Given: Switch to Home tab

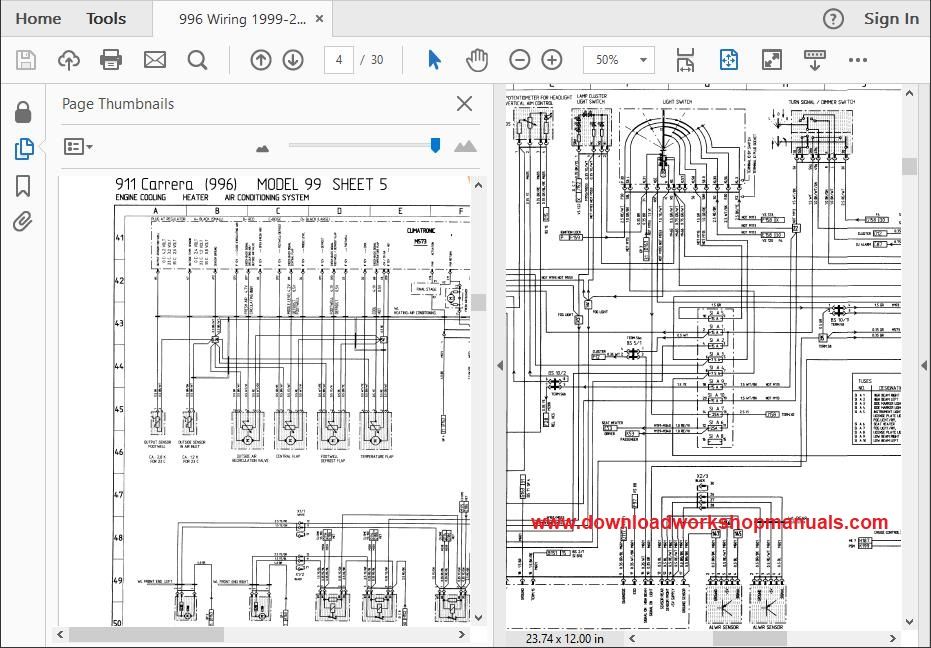Looking at the screenshot, I should pyautogui.click(x=38, y=19).
